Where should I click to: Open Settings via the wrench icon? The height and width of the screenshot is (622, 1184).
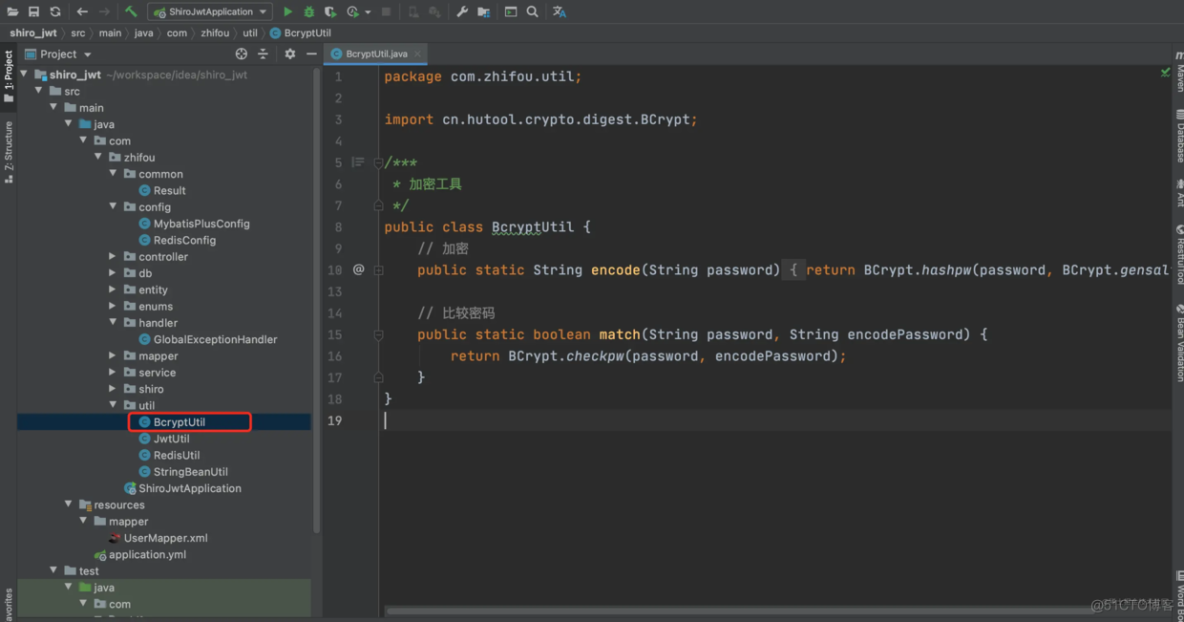click(461, 11)
